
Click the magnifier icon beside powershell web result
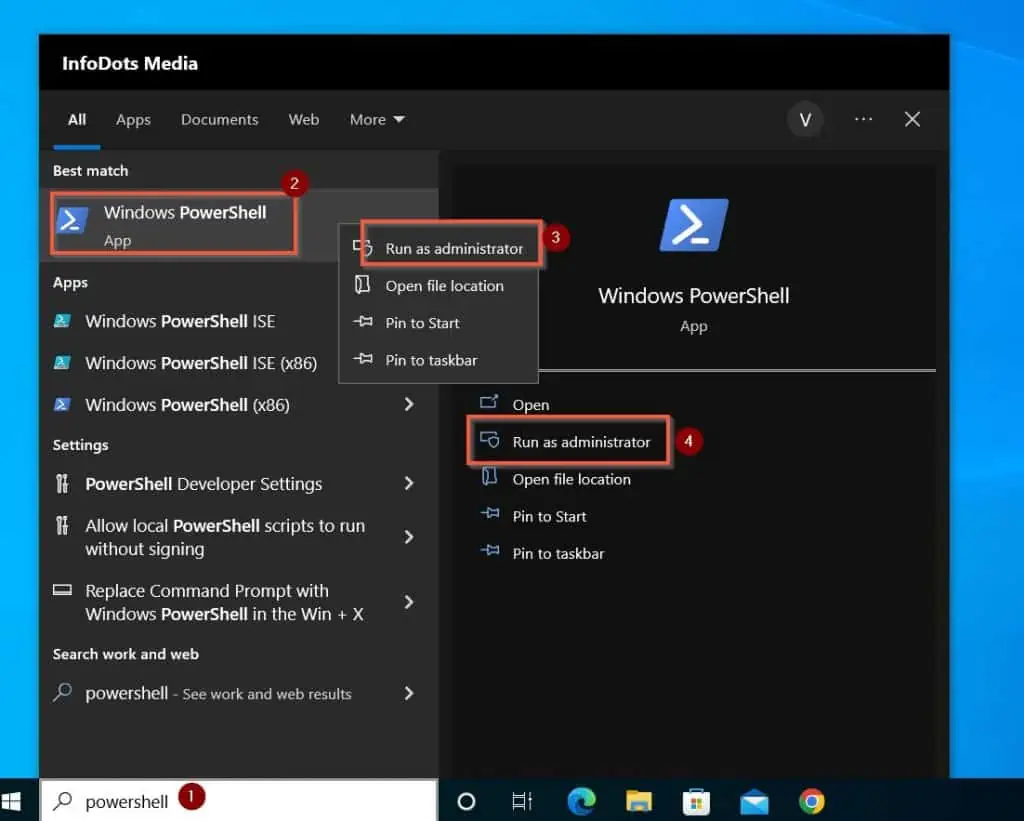63,692
